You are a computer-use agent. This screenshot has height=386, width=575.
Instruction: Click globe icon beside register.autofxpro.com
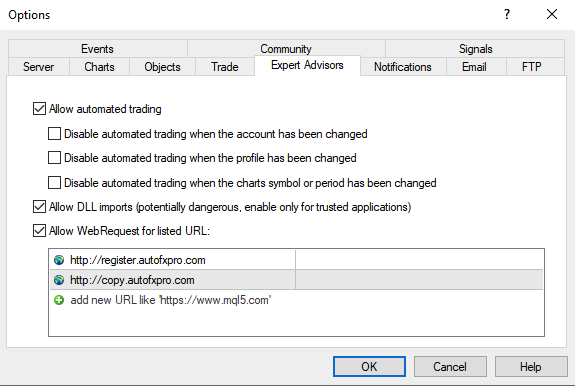pyautogui.click(x=59, y=260)
